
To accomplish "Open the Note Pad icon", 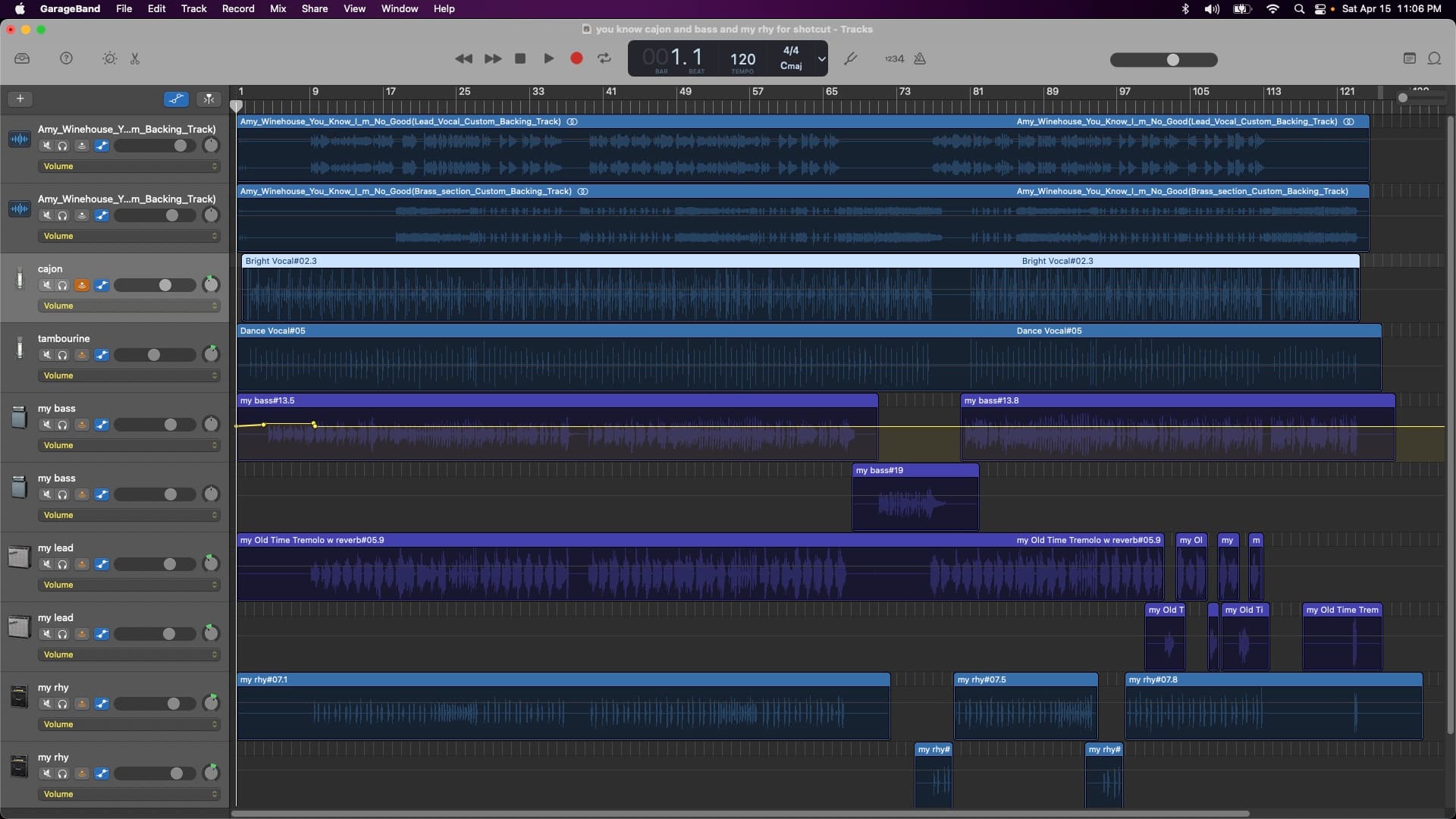I will pos(1410,58).
